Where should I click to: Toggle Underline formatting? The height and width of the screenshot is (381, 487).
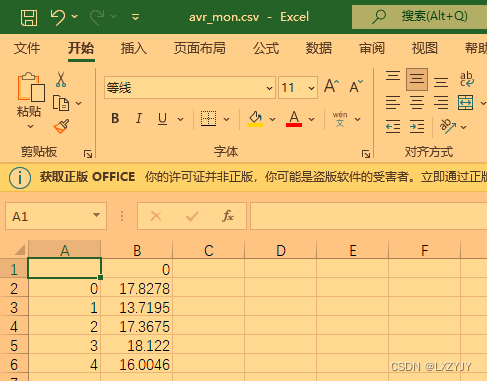coord(162,119)
